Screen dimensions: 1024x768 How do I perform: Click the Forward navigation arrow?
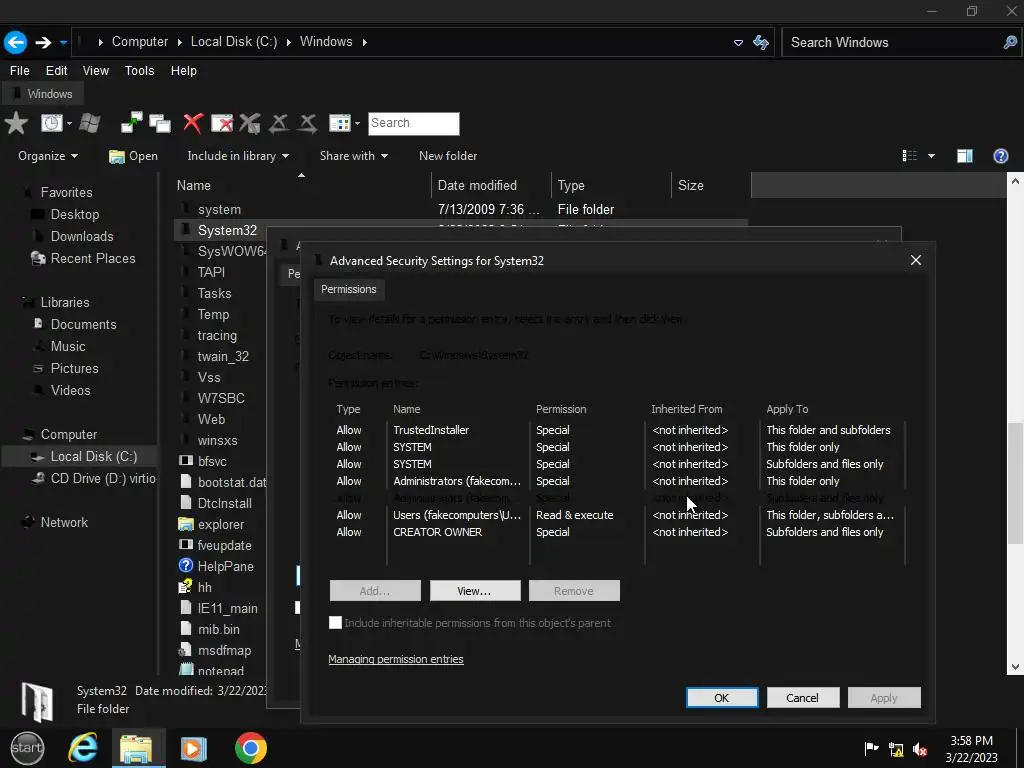(x=43, y=42)
